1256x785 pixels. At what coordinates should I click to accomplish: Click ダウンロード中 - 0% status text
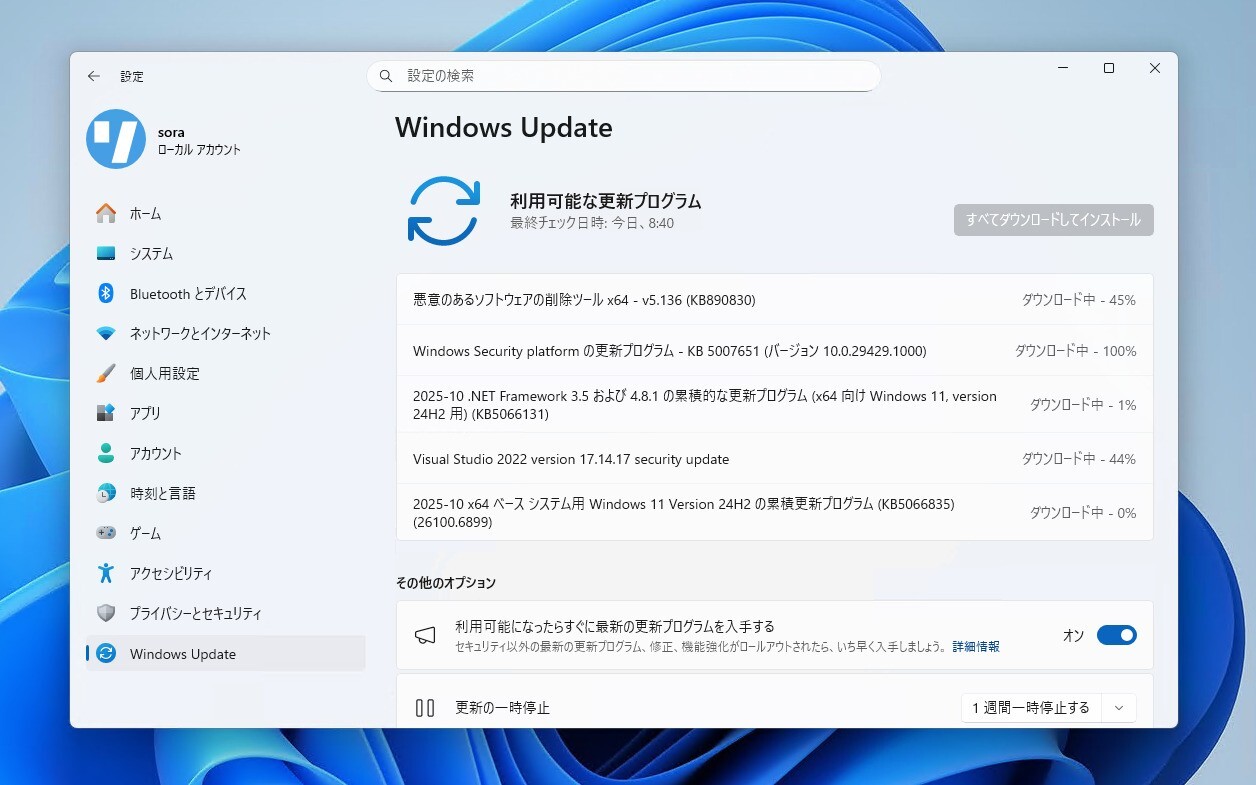tap(1083, 513)
